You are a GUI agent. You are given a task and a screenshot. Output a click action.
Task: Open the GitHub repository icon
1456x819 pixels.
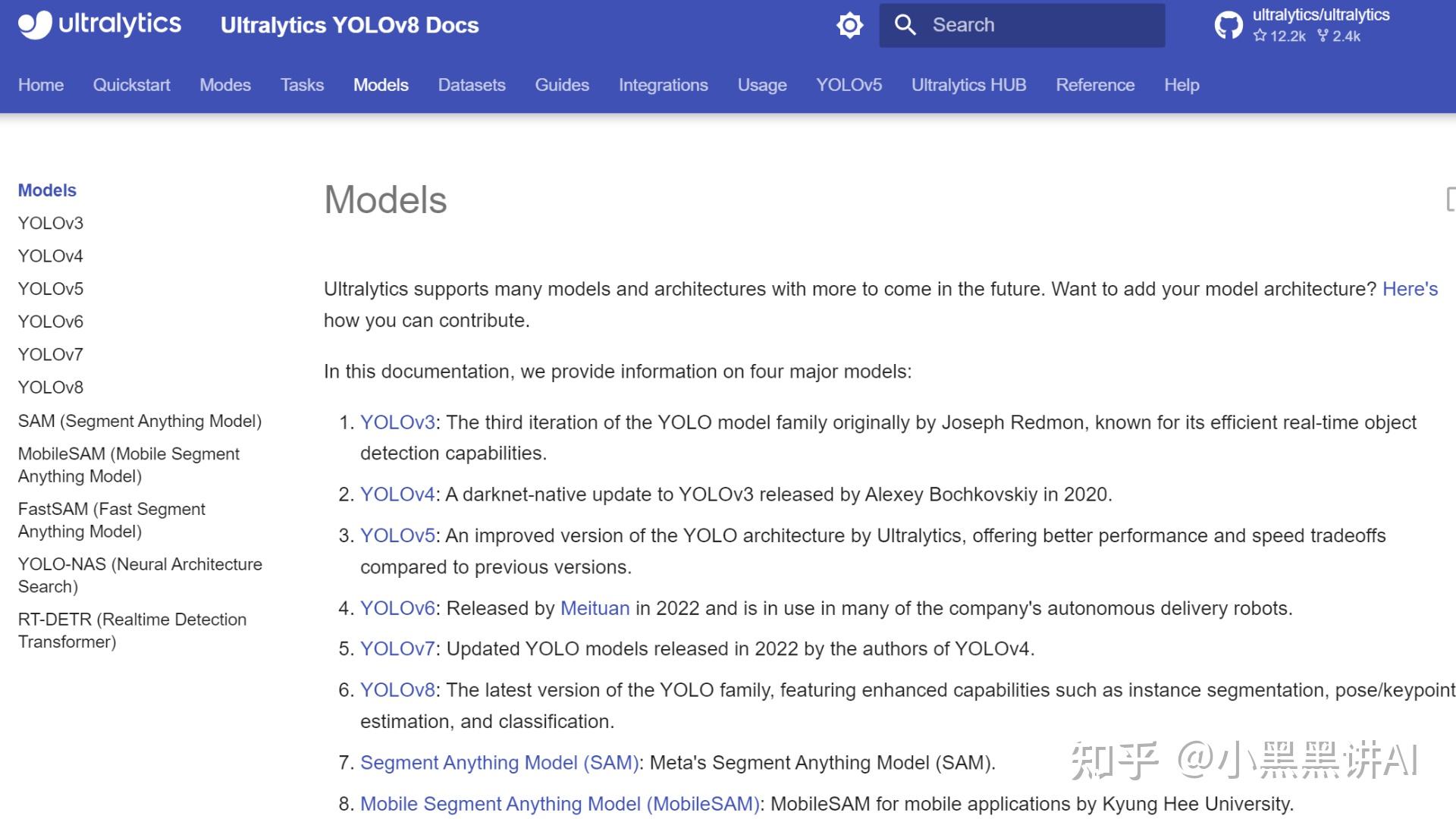coord(1228,25)
